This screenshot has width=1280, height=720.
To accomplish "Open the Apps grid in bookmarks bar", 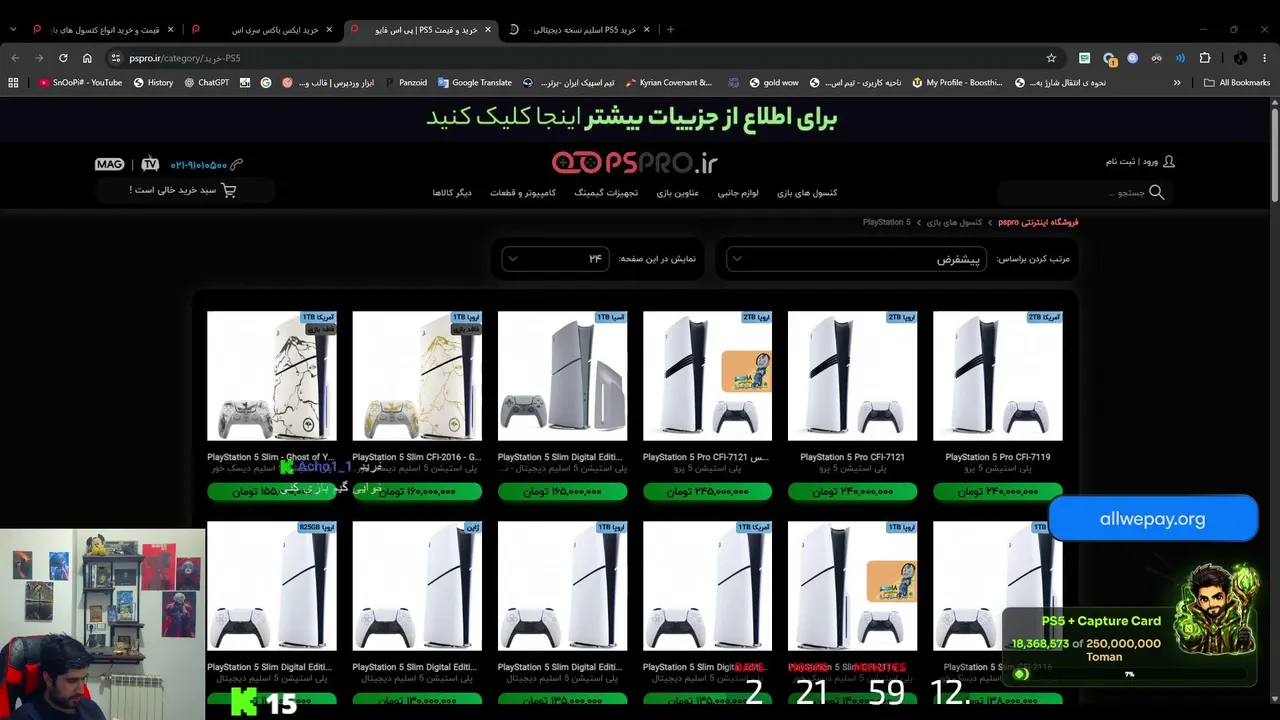I will pyautogui.click(x=13, y=83).
